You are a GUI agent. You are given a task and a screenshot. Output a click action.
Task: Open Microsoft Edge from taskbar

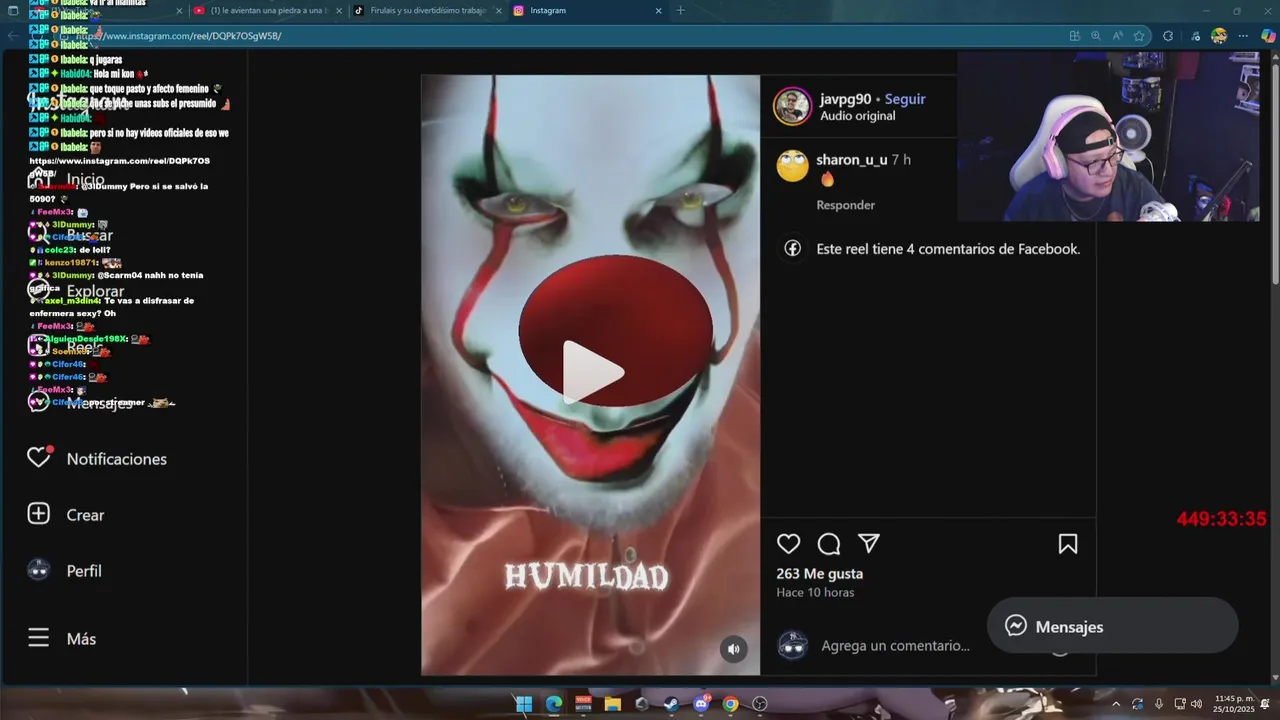tap(553, 704)
